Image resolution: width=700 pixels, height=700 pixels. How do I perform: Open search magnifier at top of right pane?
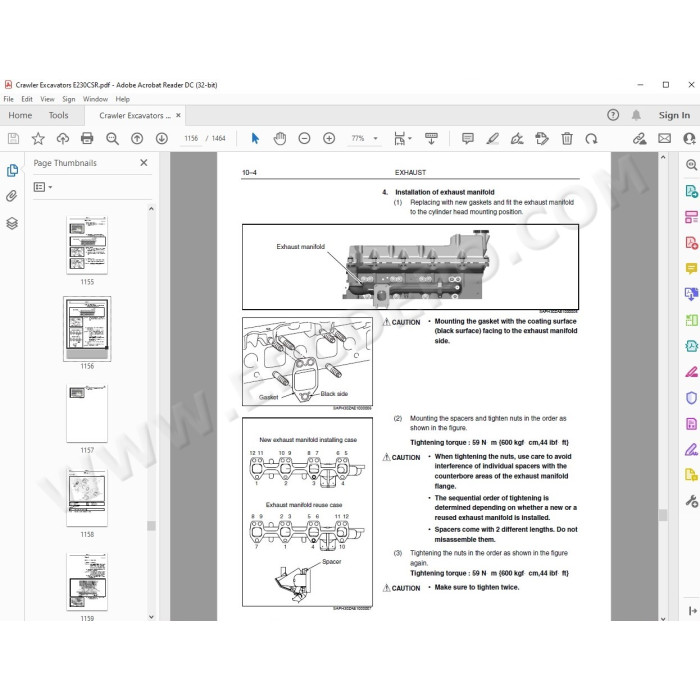[691, 165]
